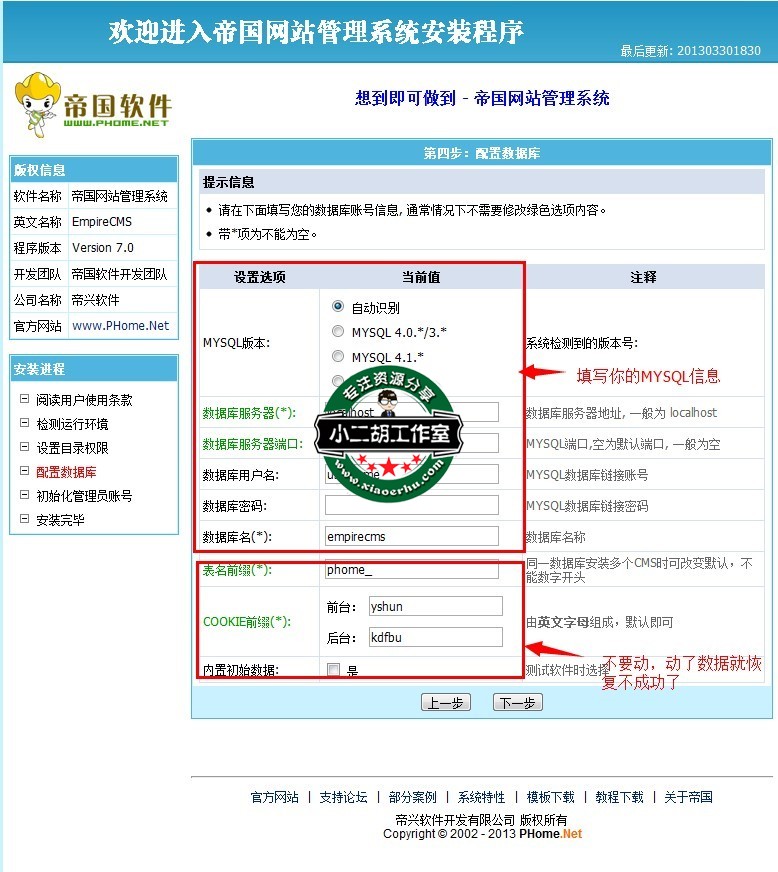
Task: Open the www.PHome.Net official site link
Action: coord(120,326)
